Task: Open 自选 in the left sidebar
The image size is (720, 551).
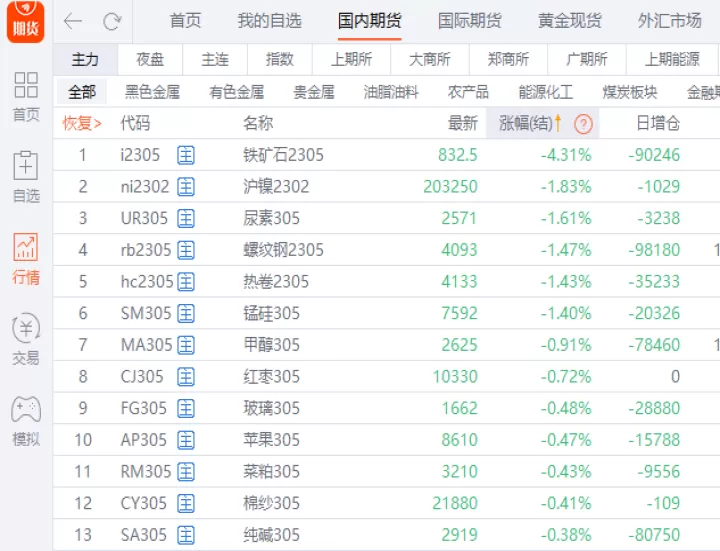Action: [x=26, y=177]
